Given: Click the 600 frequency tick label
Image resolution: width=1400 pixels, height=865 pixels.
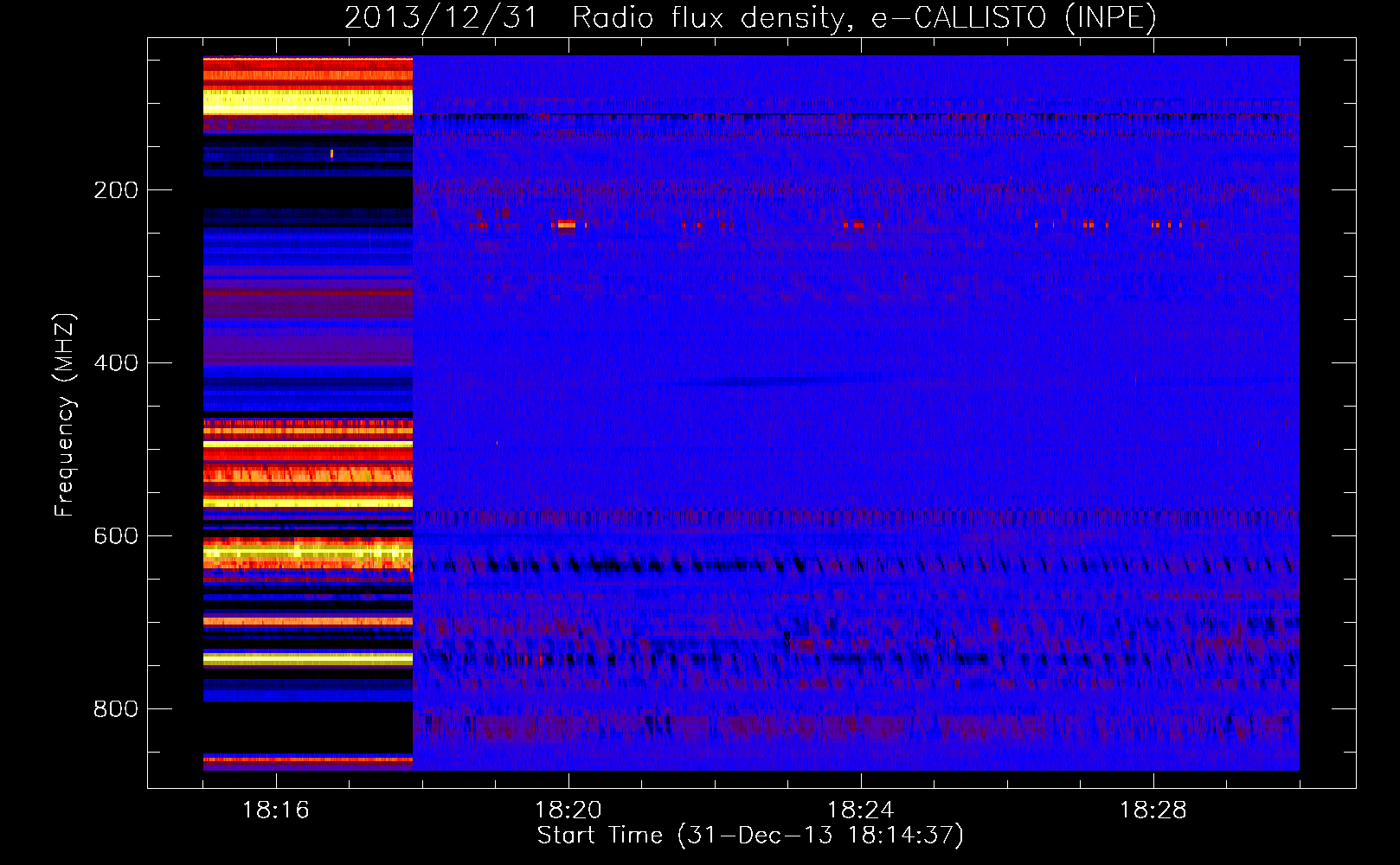Looking at the screenshot, I should (x=116, y=536).
